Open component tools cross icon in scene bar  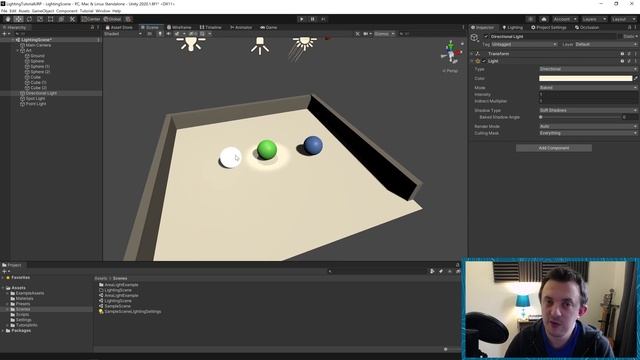tap(358, 34)
